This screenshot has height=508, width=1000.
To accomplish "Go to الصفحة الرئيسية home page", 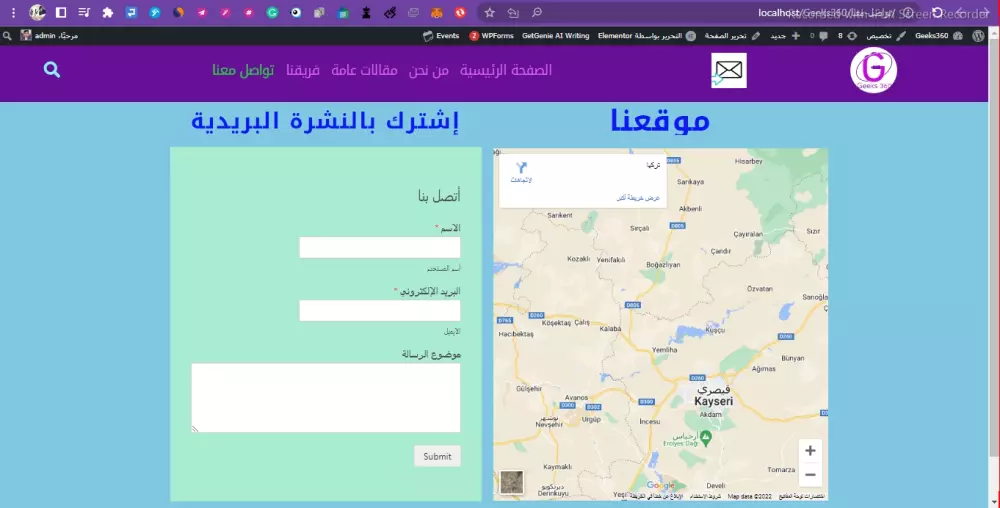I will [x=506, y=70].
